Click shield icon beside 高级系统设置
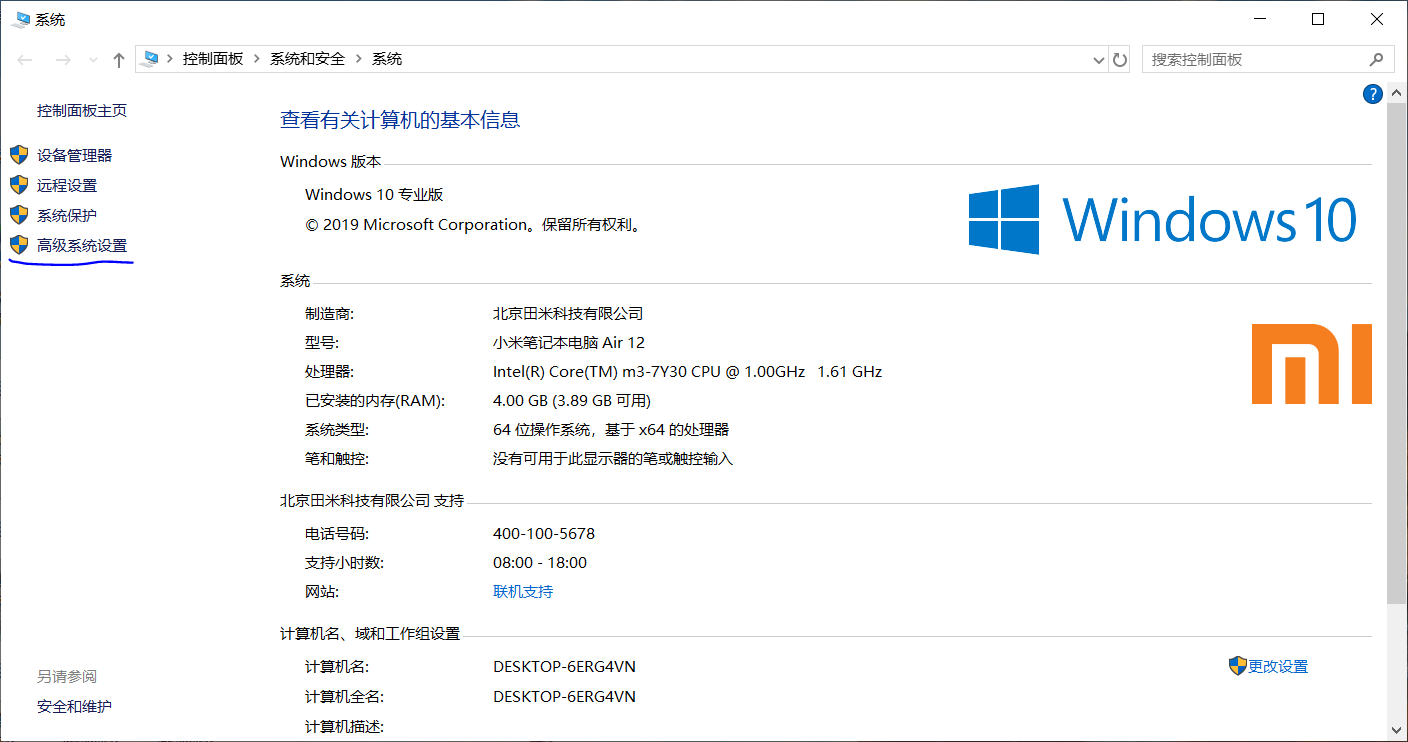 tap(19, 245)
